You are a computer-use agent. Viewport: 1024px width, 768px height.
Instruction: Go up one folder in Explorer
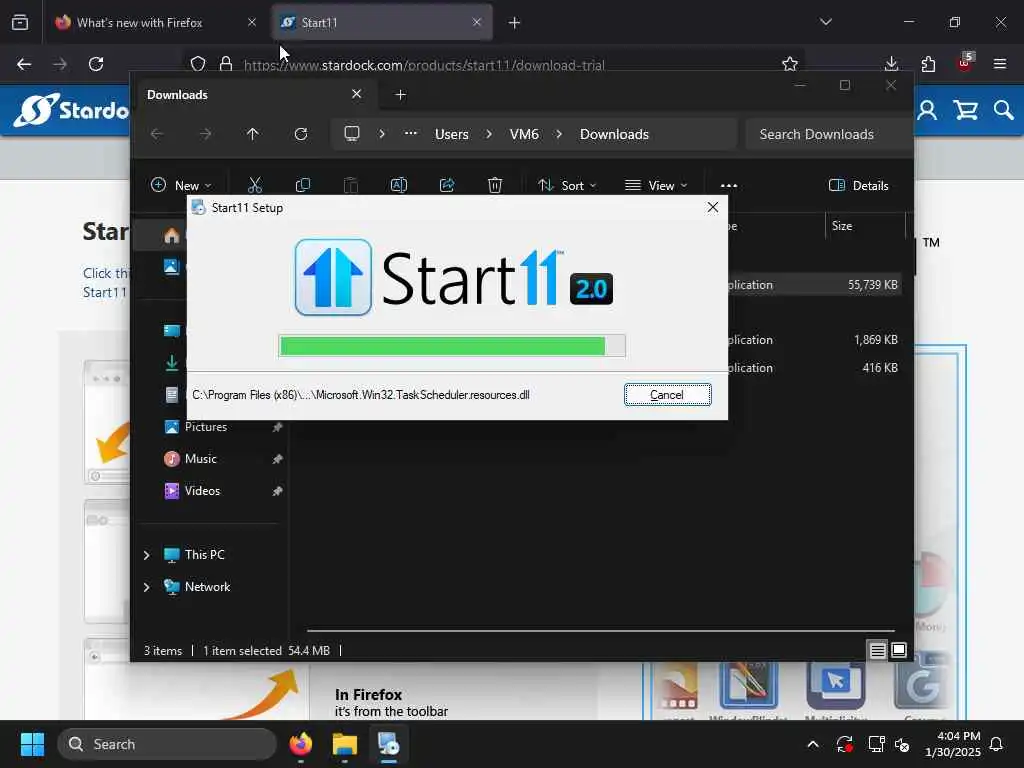pyautogui.click(x=253, y=134)
